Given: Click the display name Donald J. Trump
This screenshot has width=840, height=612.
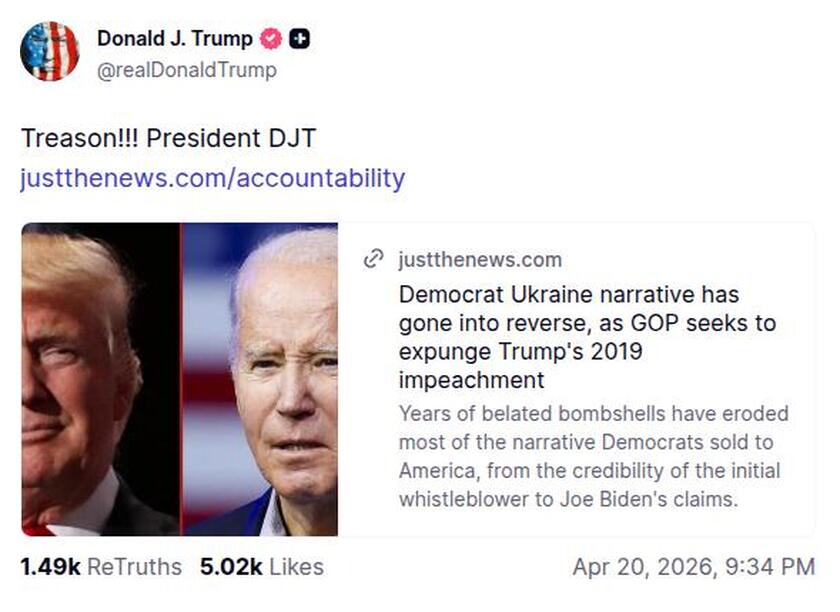Looking at the screenshot, I should point(176,38).
